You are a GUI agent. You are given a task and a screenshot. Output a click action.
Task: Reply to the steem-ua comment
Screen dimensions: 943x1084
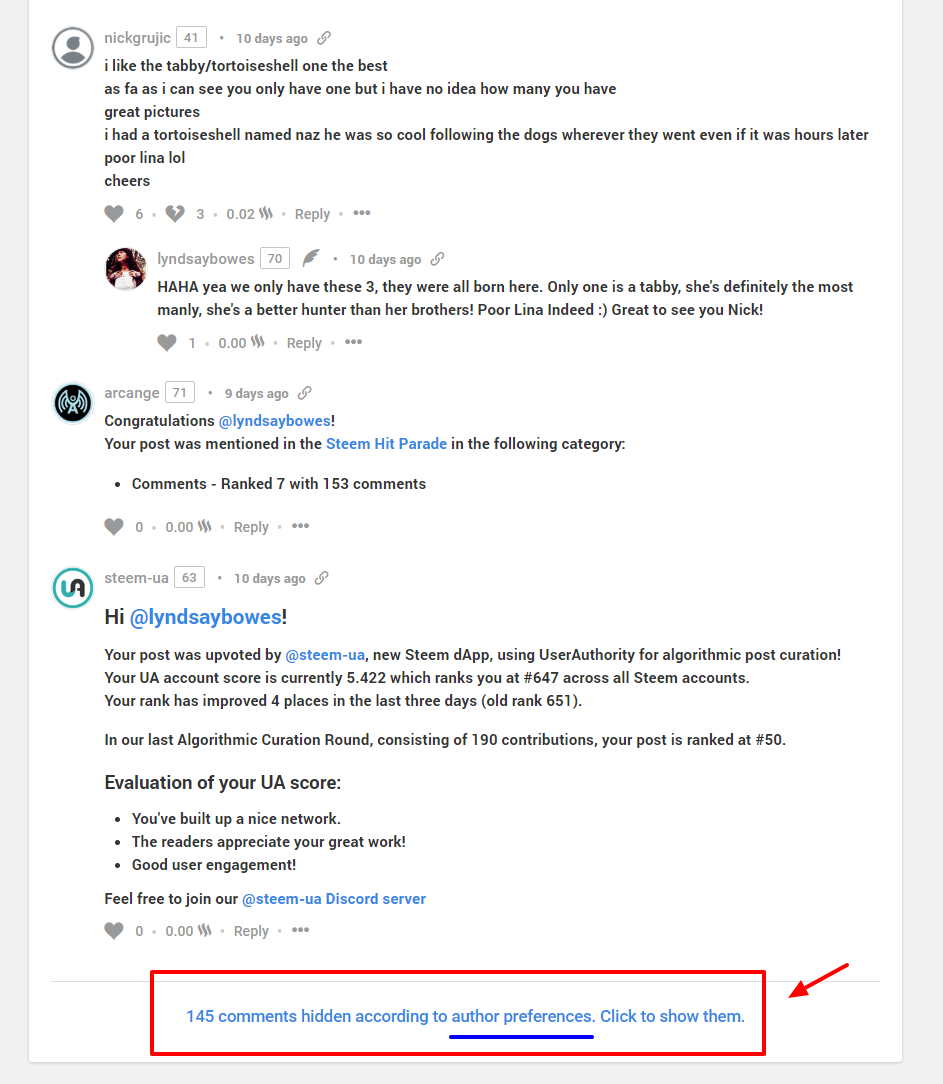[x=251, y=931]
